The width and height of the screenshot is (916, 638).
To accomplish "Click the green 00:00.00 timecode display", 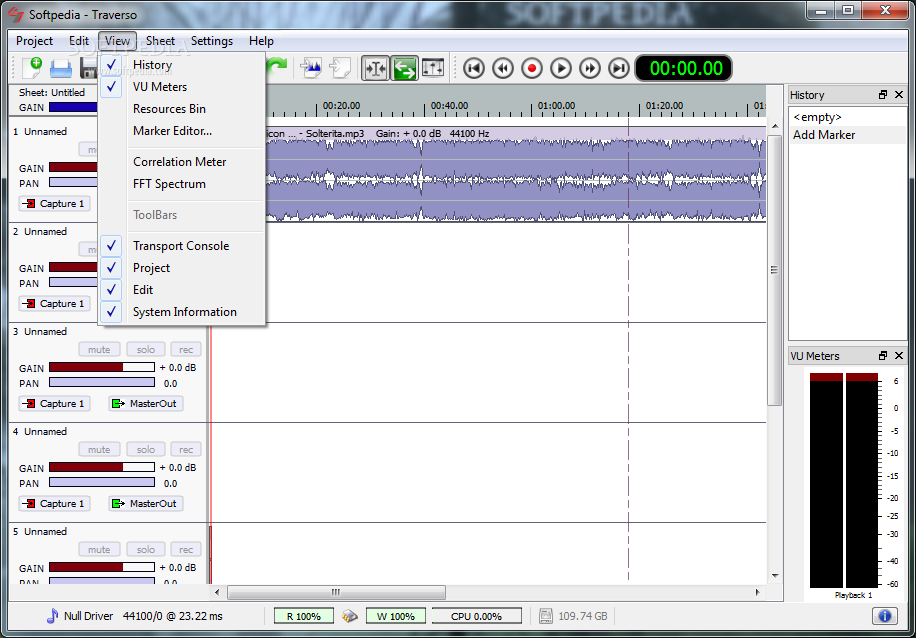I will pyautogui.click(x=683, y=68).
